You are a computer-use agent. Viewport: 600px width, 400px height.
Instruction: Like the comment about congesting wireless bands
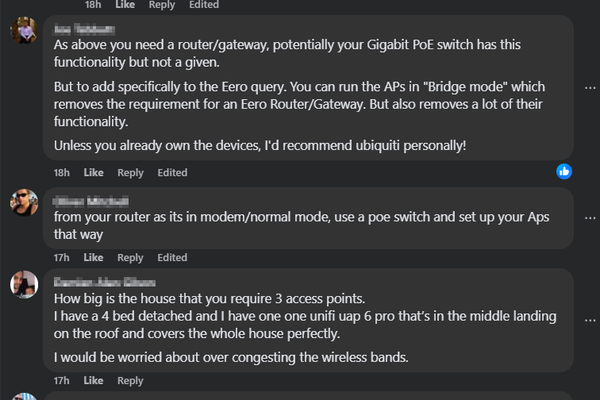93,381
